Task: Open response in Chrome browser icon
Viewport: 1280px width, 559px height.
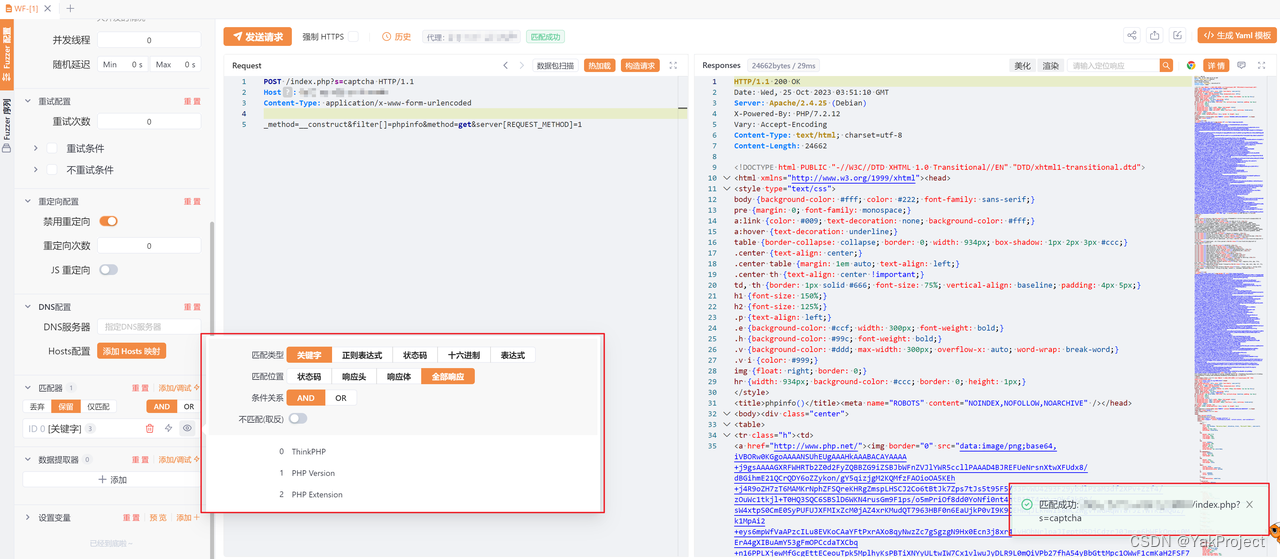Action: pos(1191,65)
